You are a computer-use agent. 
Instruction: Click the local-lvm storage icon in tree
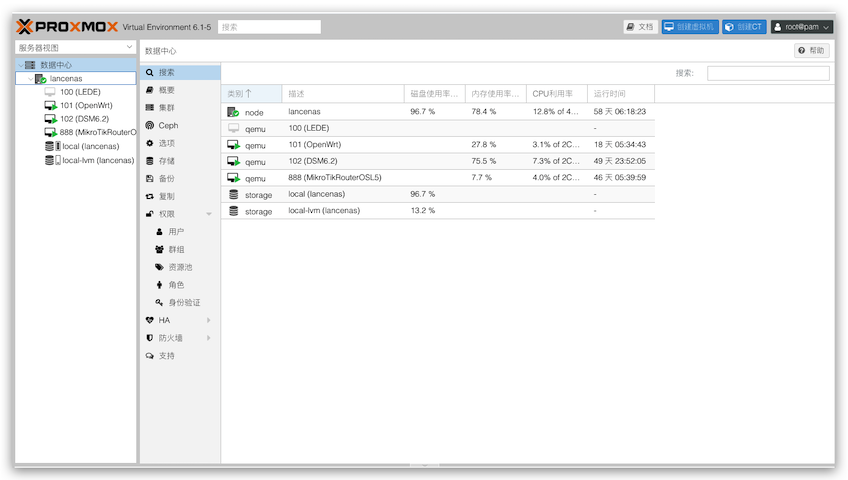click(x=52, y=159)
